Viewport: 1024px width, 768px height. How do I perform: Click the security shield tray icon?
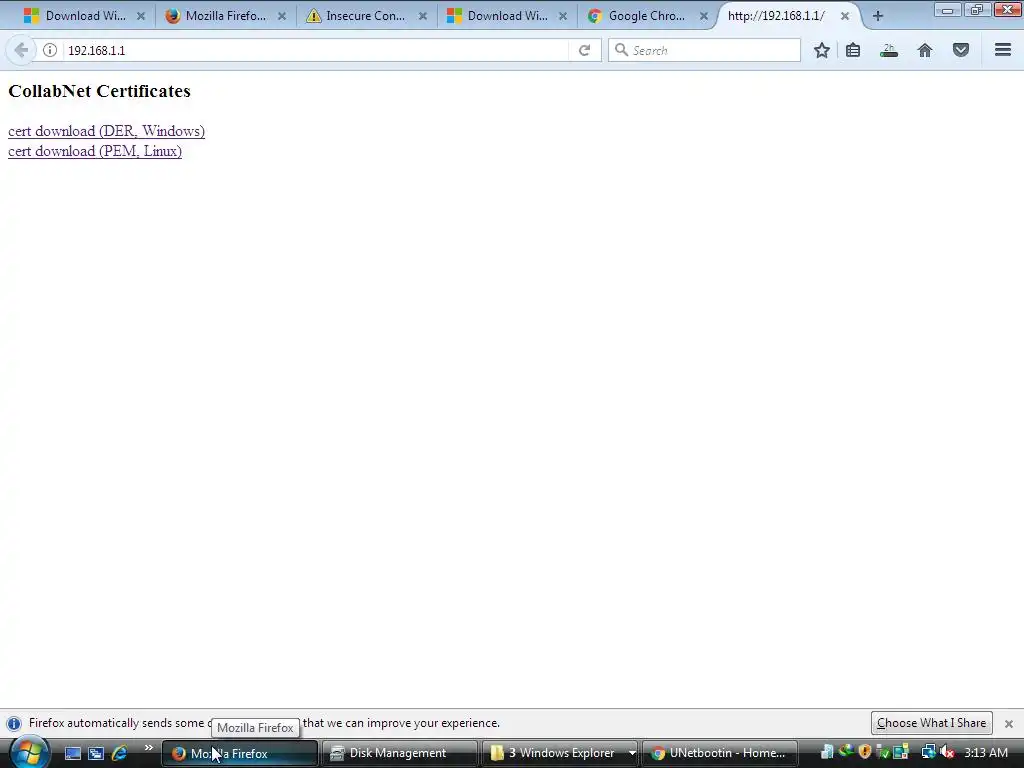(865, 752)
